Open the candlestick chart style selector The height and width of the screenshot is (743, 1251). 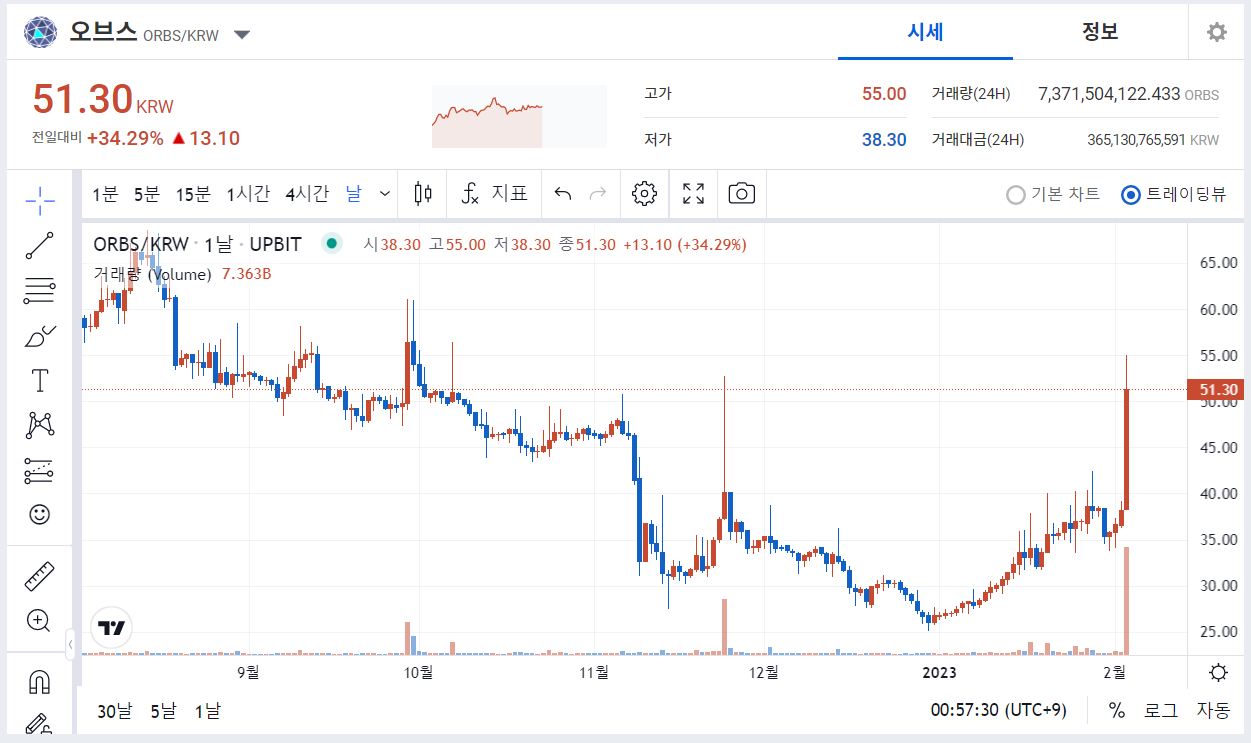(x=422, y=194)
